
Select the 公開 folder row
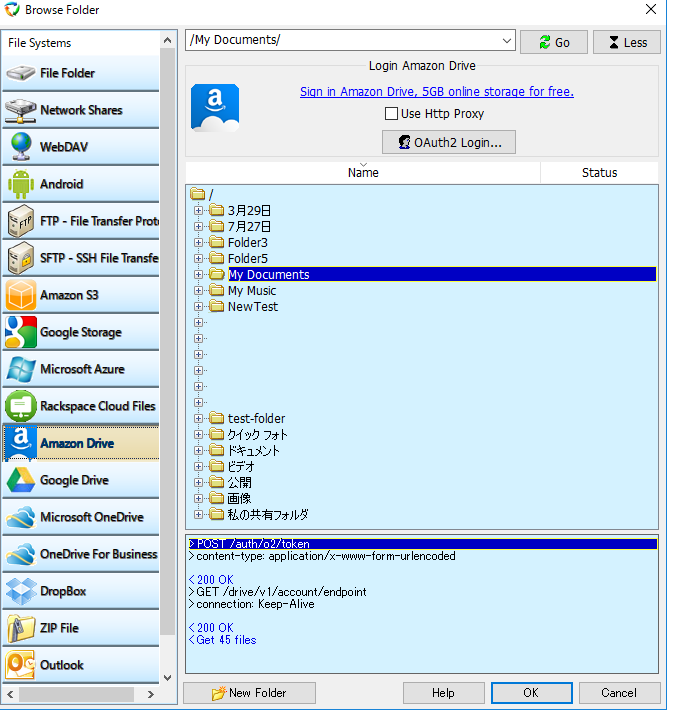239,482
